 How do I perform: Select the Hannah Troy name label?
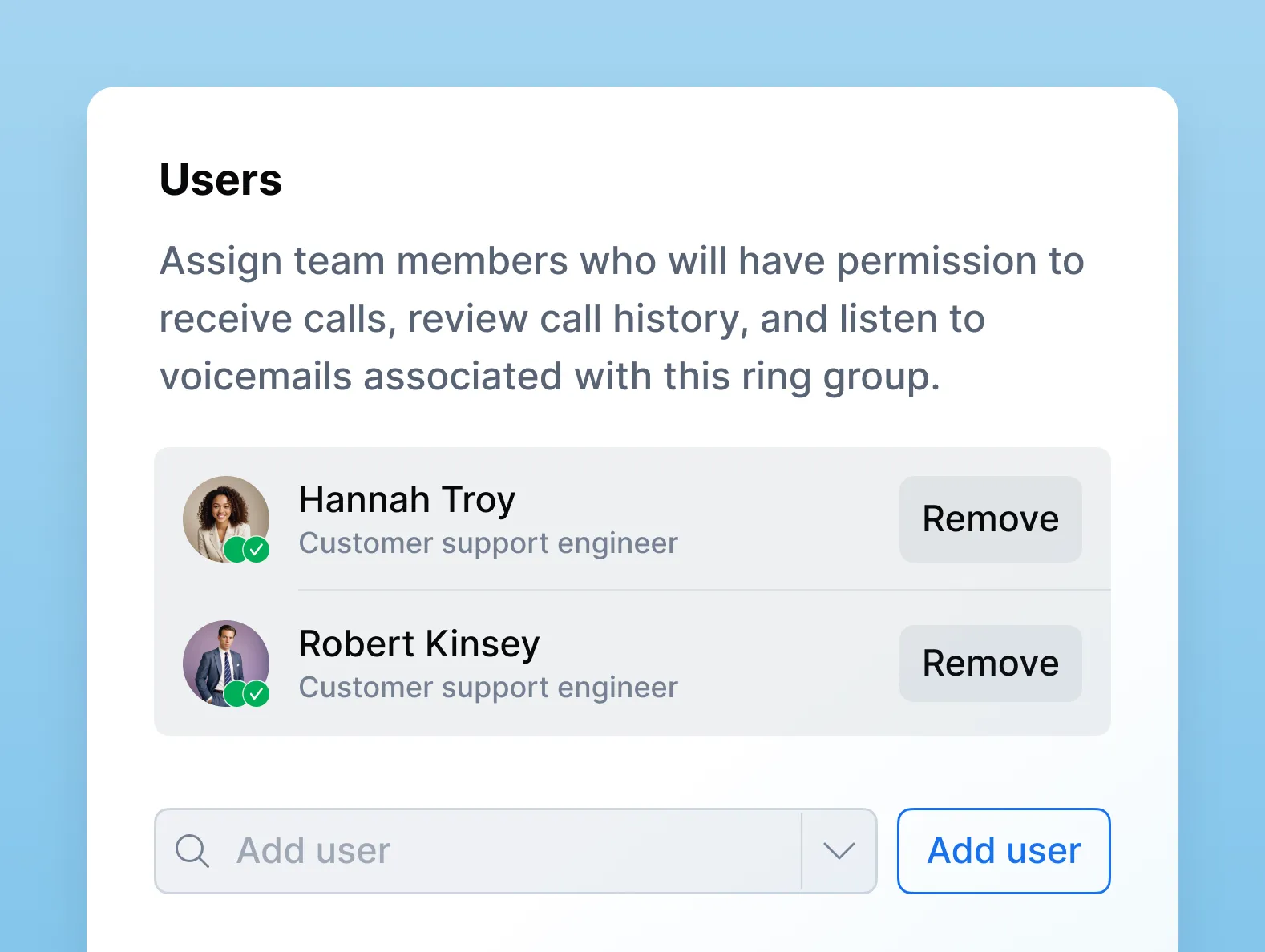click(x=407, y=500)
